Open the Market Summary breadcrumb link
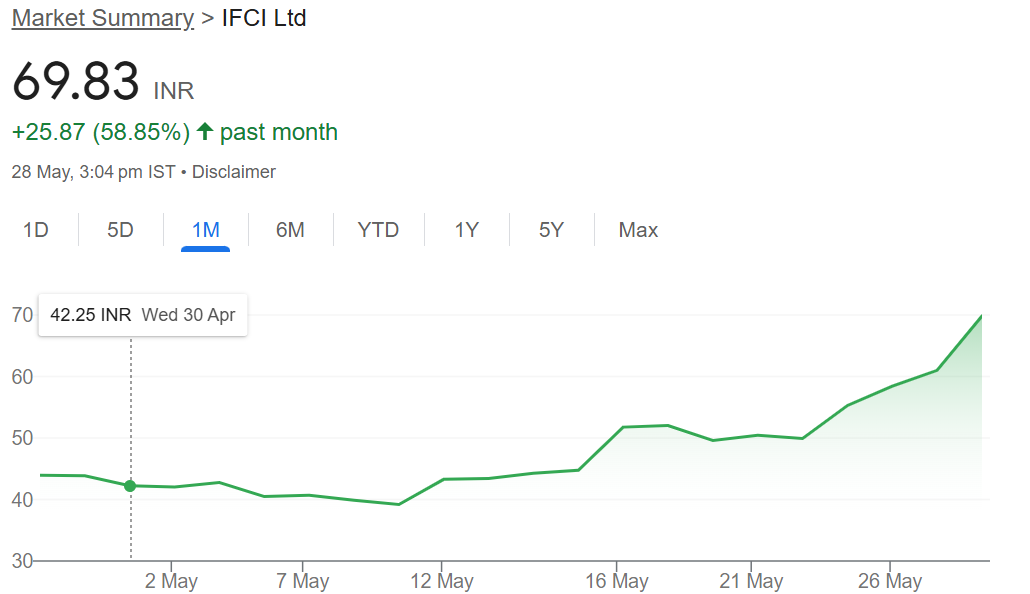1030x594 pixels. [x=102, y=18]
